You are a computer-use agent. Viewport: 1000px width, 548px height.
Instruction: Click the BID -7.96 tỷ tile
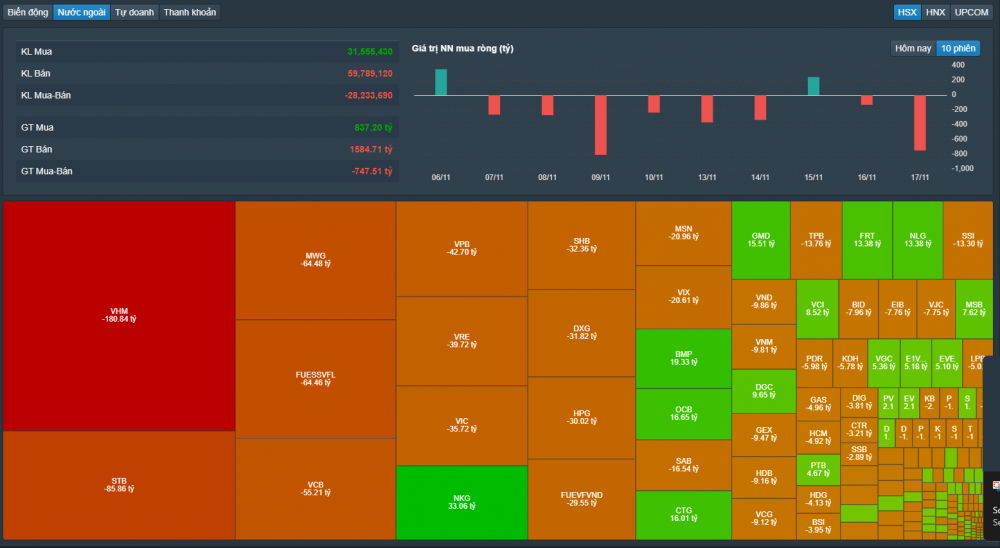[x=858, y=309]
